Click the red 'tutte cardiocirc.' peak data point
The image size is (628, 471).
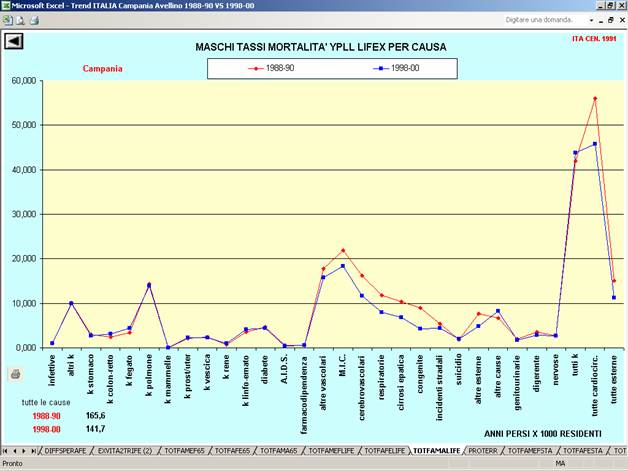click(595, 98)
